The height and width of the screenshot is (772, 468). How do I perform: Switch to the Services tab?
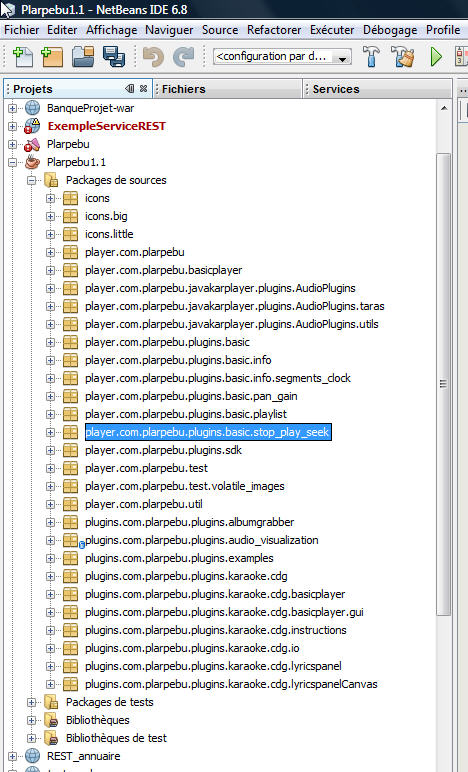377,89
